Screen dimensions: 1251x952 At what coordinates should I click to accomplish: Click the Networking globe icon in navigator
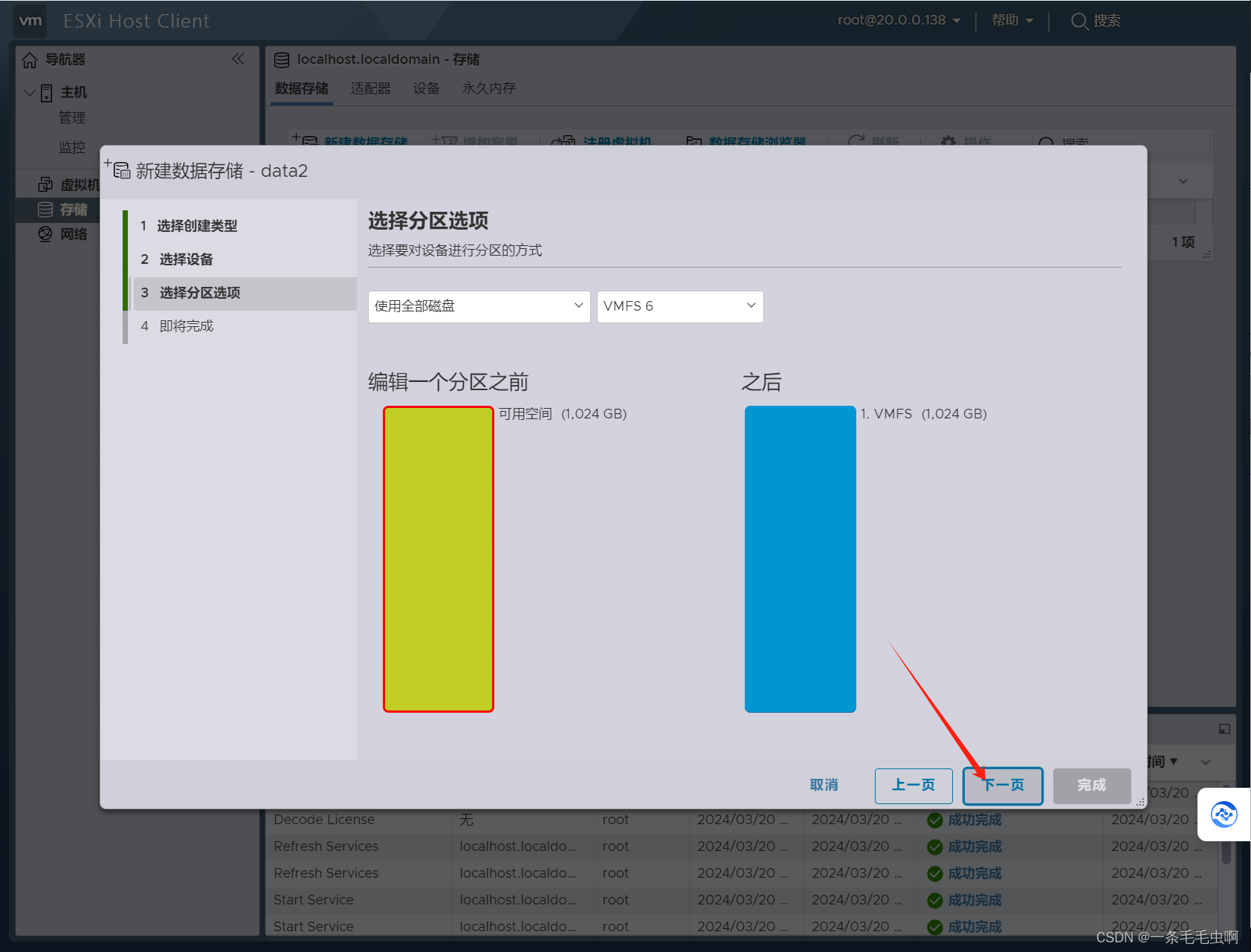point(45,234)
